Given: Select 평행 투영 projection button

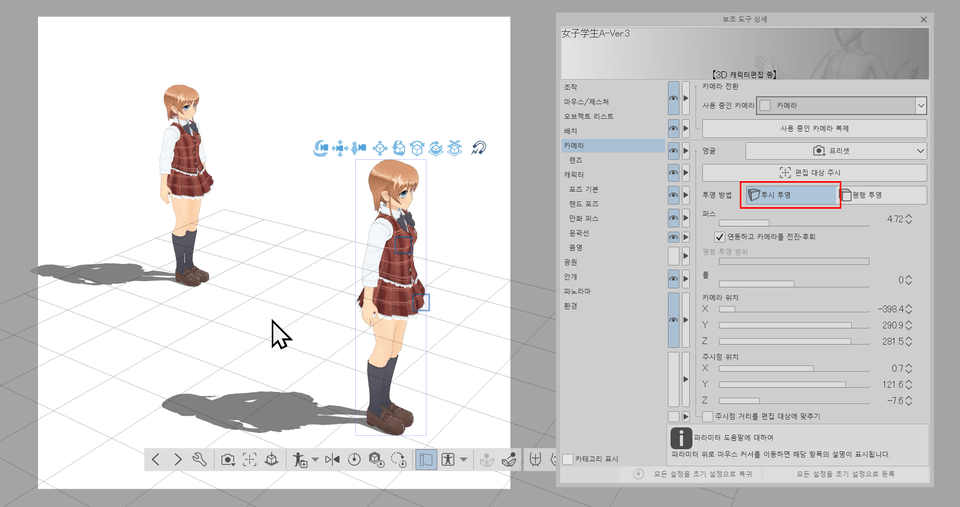Looking at the screenshot, I should (x=883, y=195).
